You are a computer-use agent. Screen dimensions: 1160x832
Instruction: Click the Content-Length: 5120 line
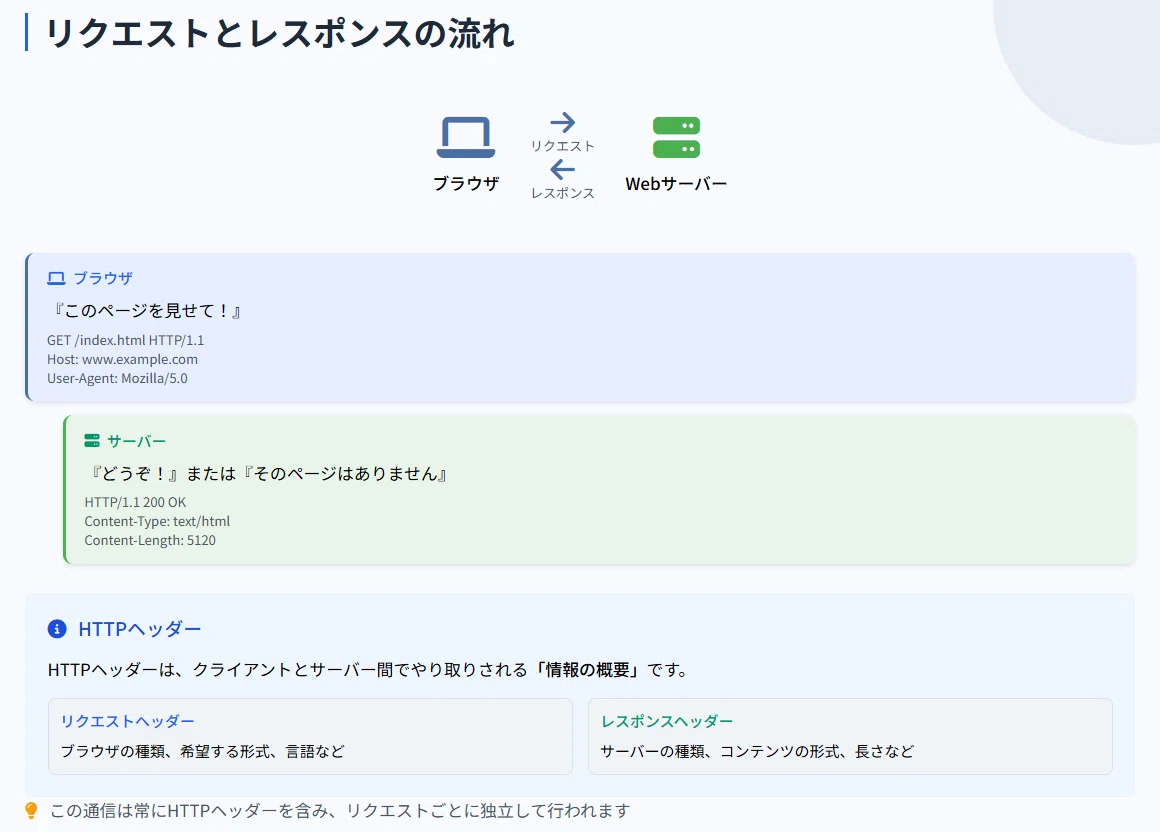point(150,541)
